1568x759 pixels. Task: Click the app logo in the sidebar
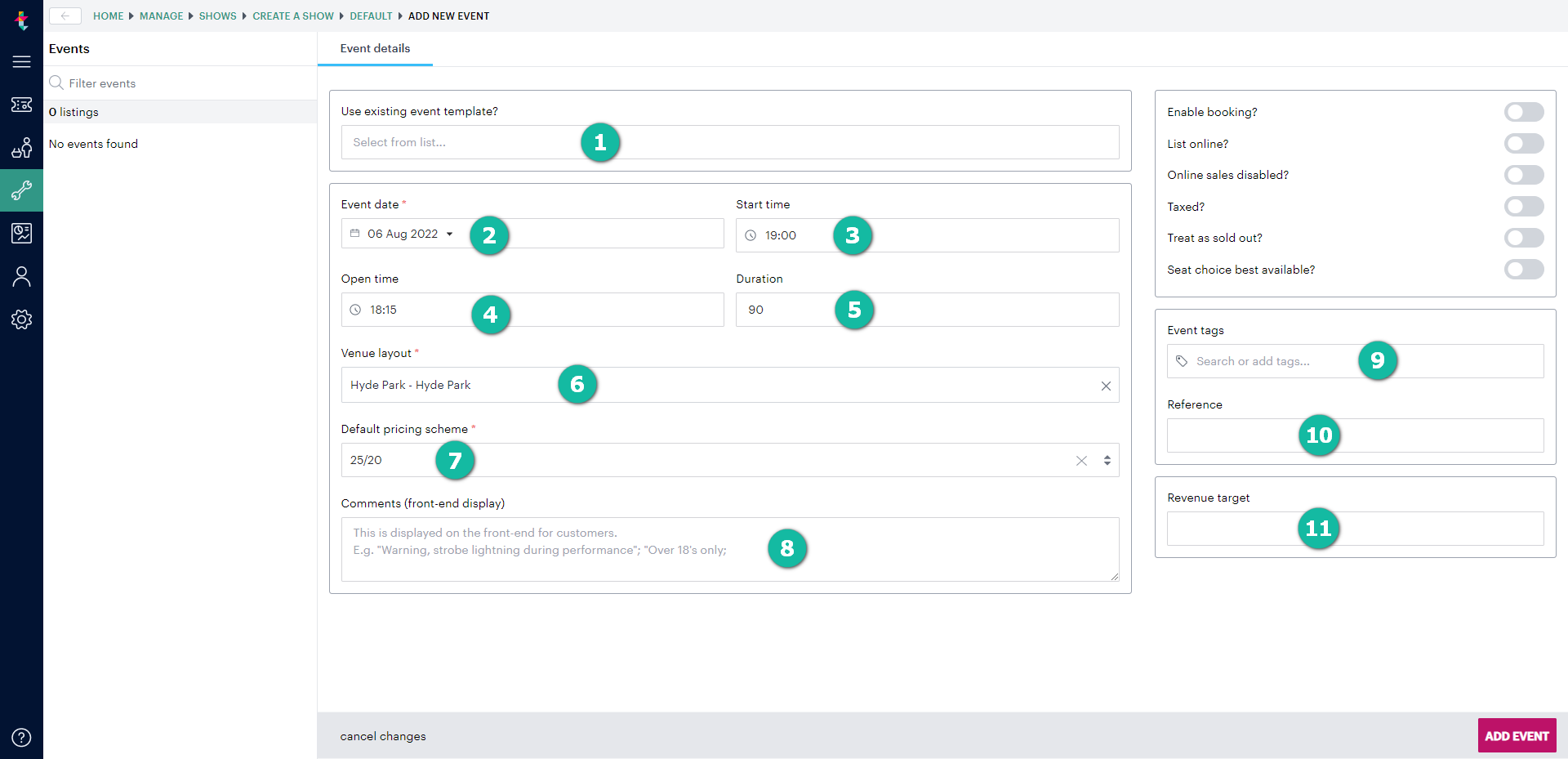22,20
